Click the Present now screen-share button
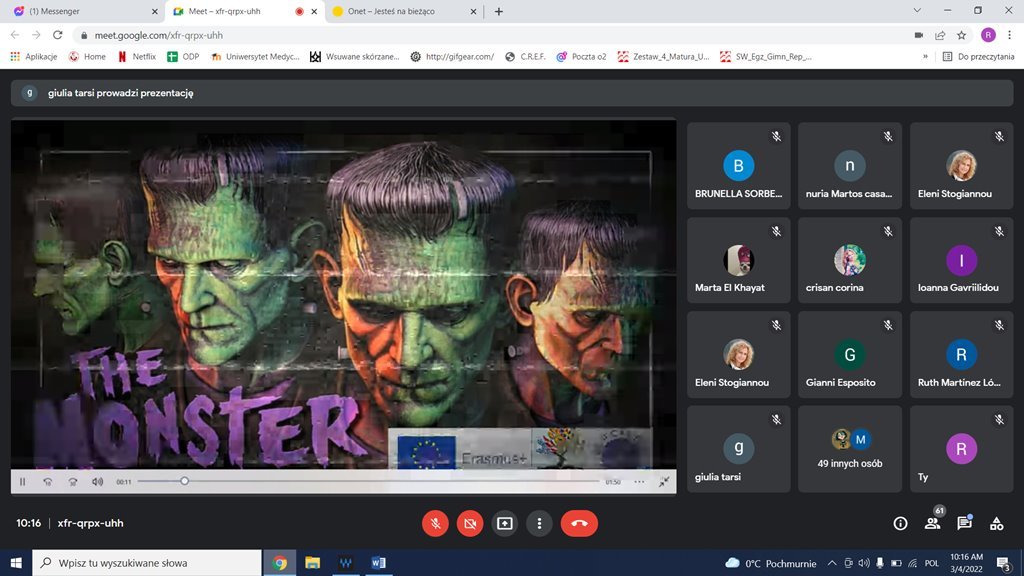 pos(505,523)
